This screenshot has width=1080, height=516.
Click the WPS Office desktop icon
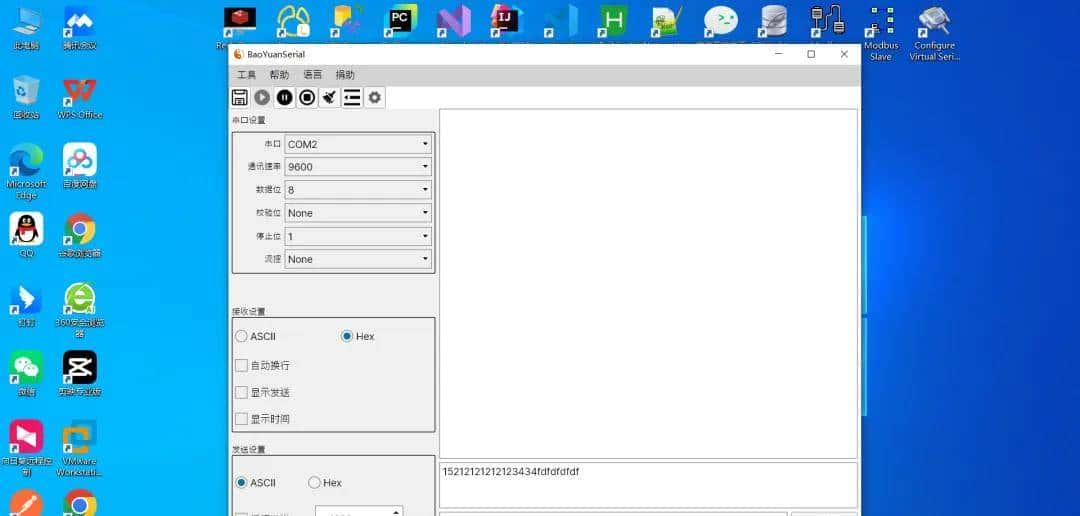pos(80,98)
